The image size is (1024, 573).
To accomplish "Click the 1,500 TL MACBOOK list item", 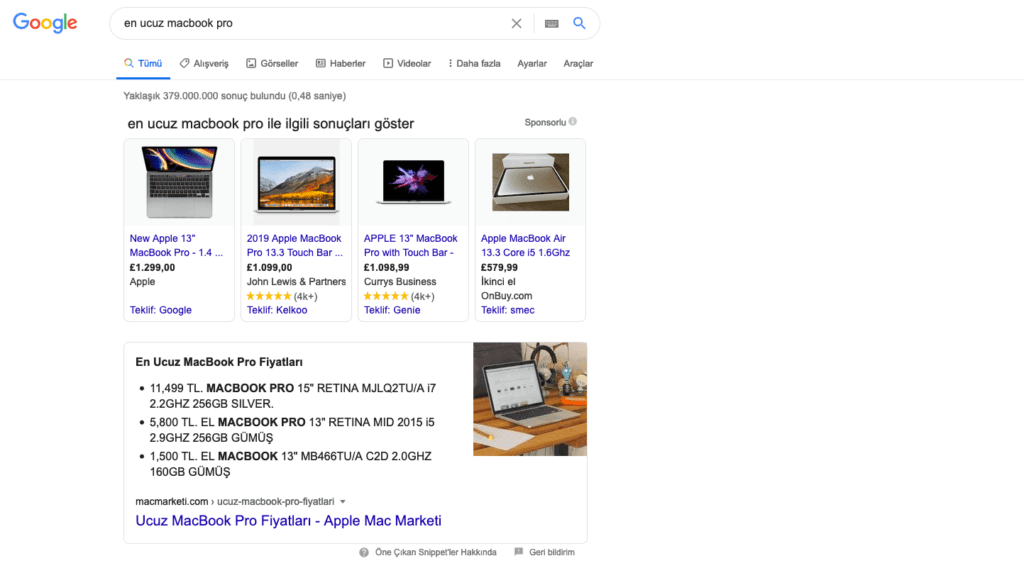I will tap(291, 464).
